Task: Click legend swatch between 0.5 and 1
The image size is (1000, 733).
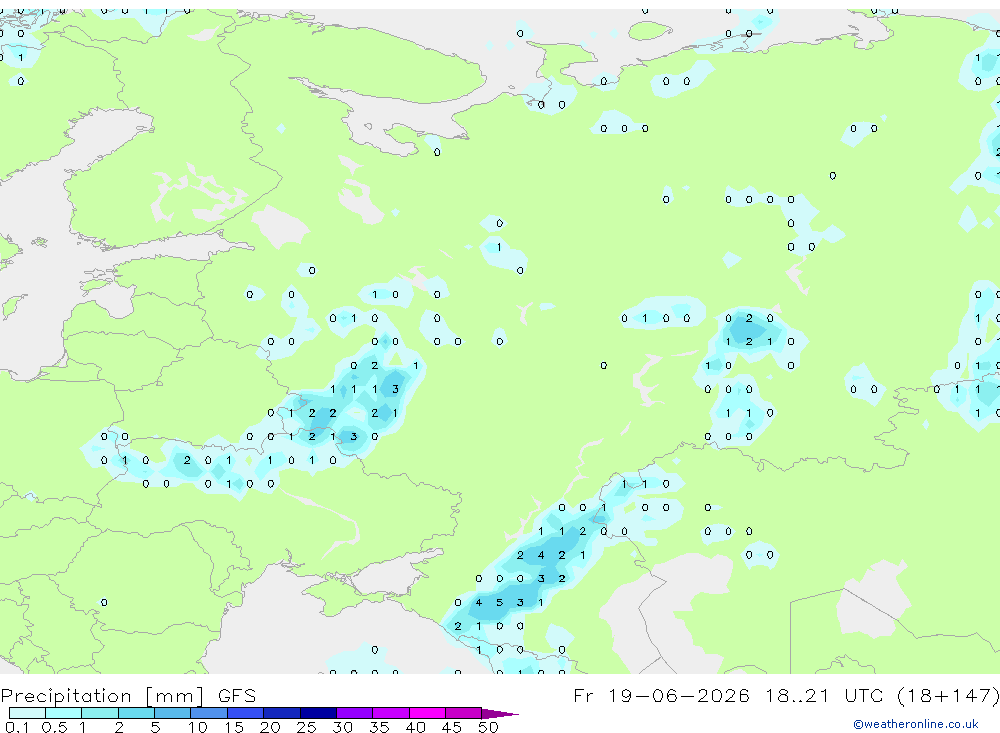Action: [x=64, y=713]
